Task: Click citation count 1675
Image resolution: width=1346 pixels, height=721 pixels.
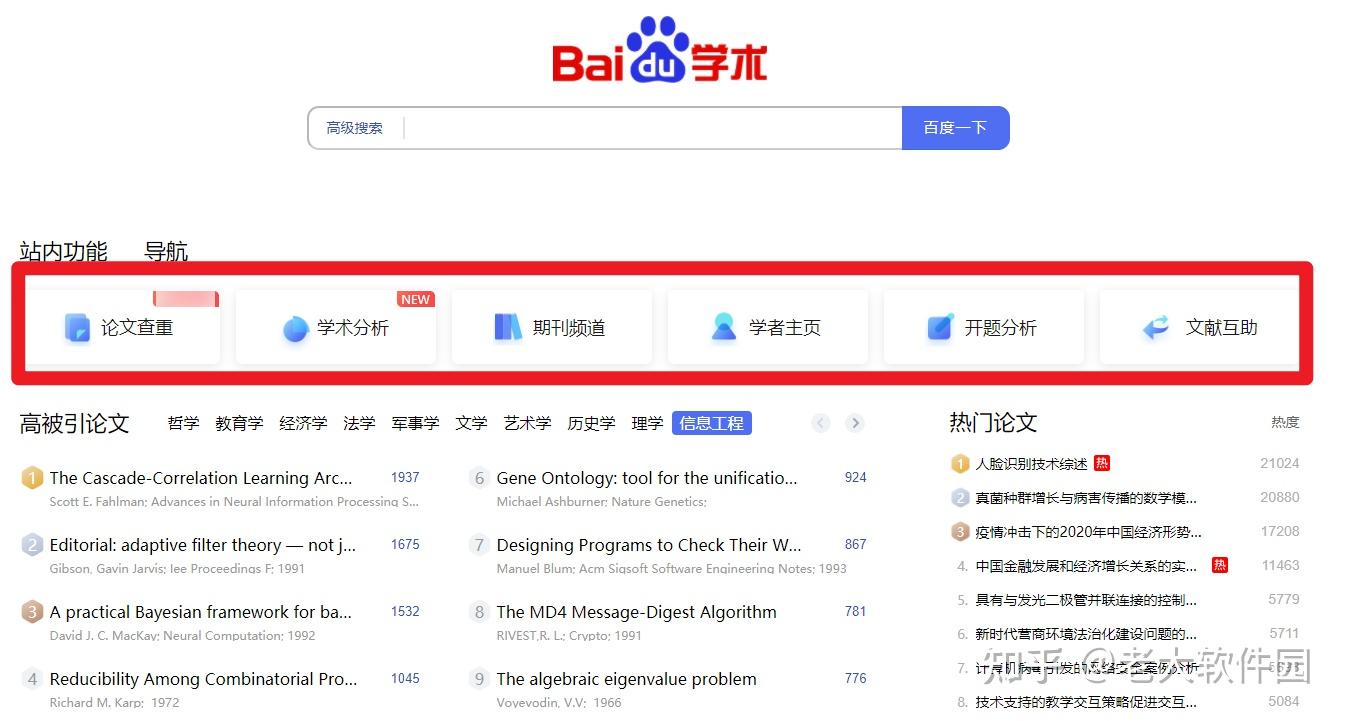Action: 405,544
